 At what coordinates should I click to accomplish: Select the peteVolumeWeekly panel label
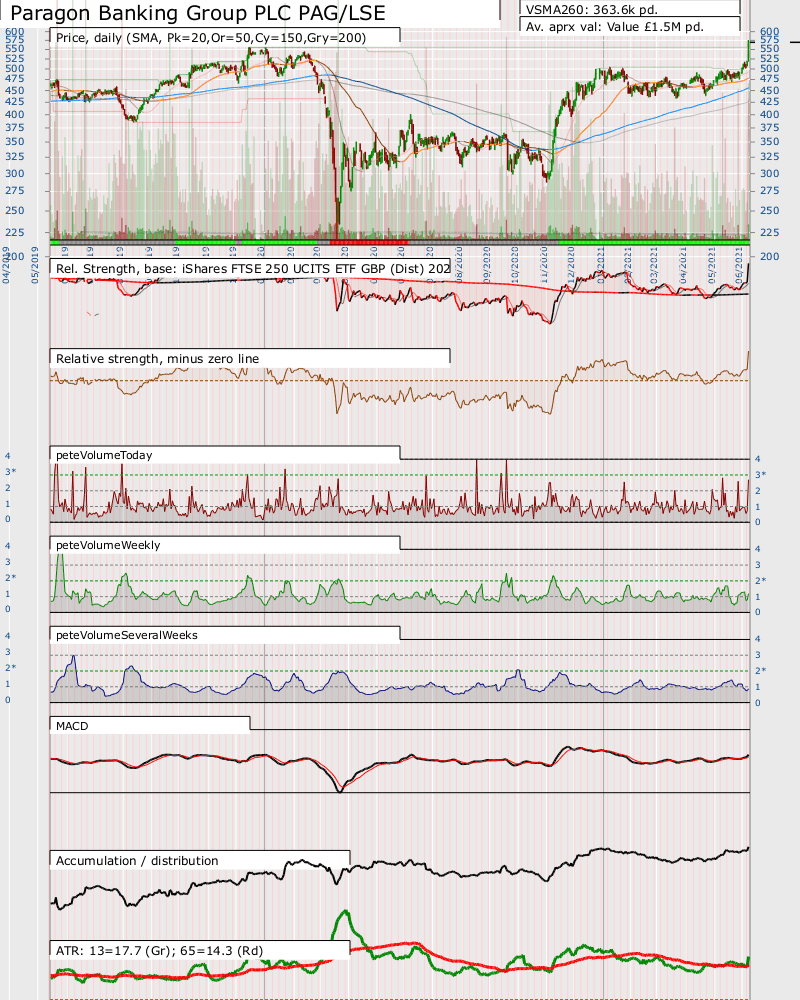pos(108,545)
